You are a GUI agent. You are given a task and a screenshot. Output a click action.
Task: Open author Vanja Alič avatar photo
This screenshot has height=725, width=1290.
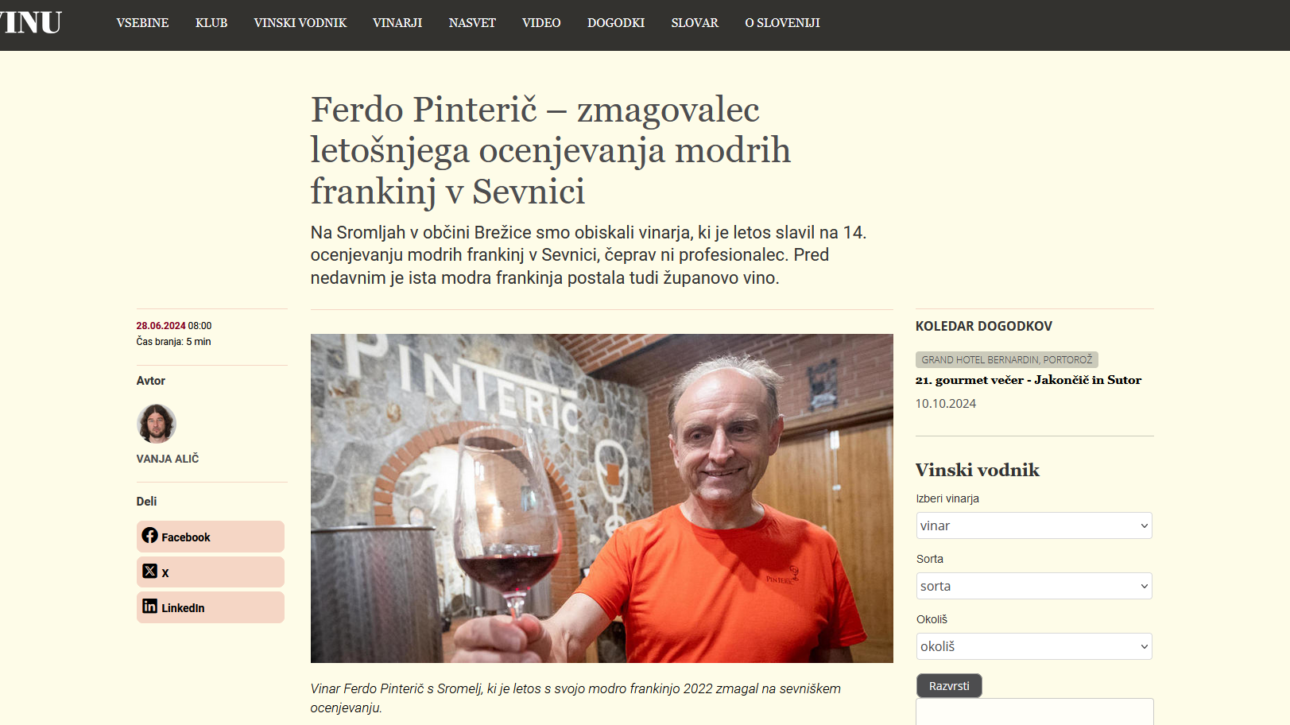click(x=156, y=423)
